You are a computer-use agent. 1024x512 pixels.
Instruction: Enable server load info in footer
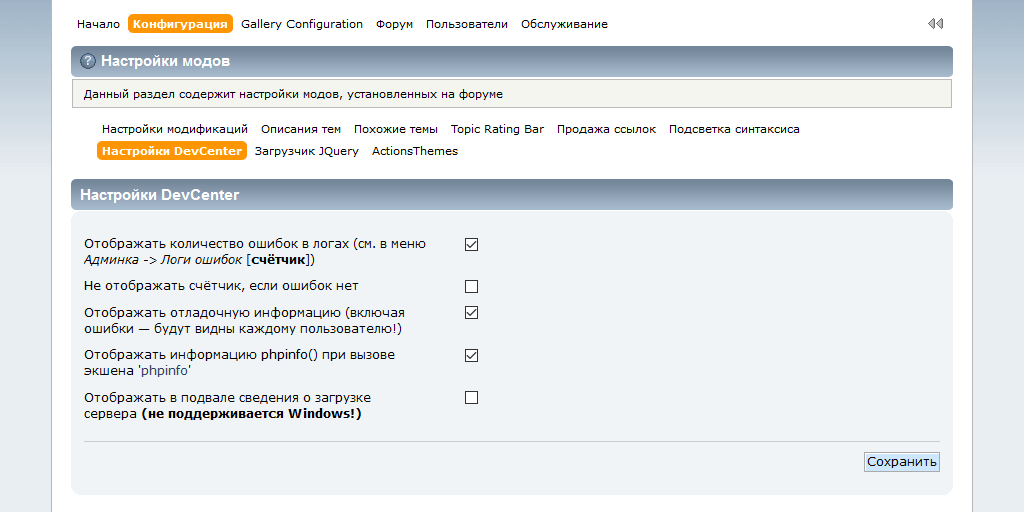472,397
